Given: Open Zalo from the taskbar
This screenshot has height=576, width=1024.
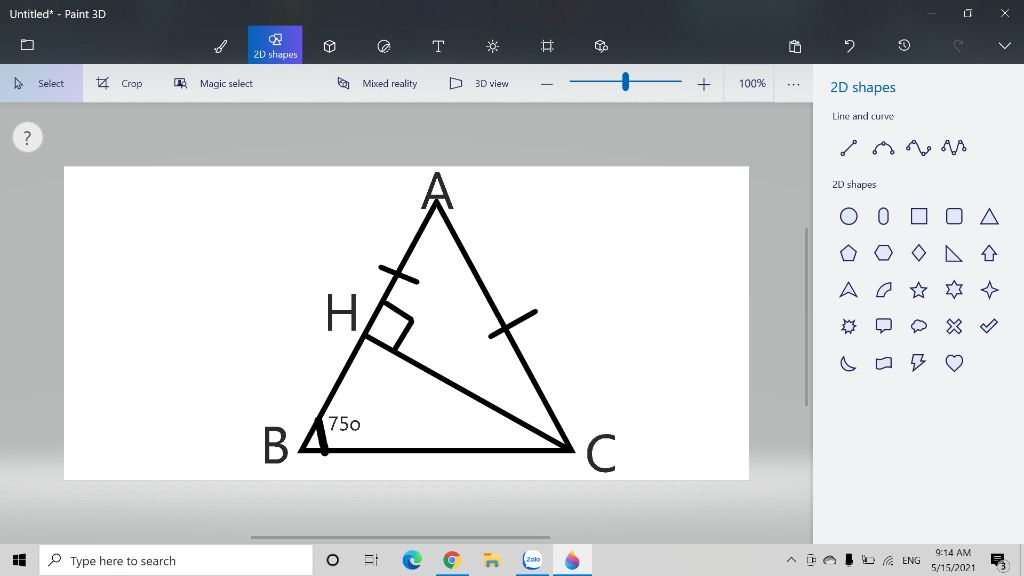Looking at the screenshot, I should click(532, 560).
